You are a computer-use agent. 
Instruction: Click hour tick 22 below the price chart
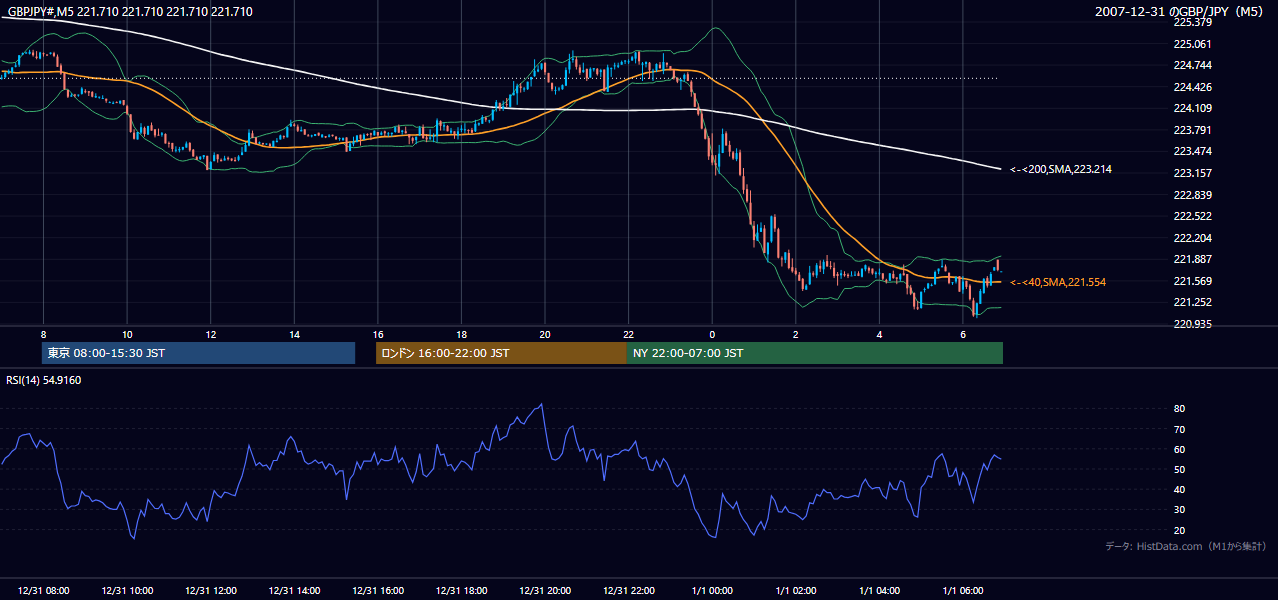pyautogui.click(x=629, y=334)
